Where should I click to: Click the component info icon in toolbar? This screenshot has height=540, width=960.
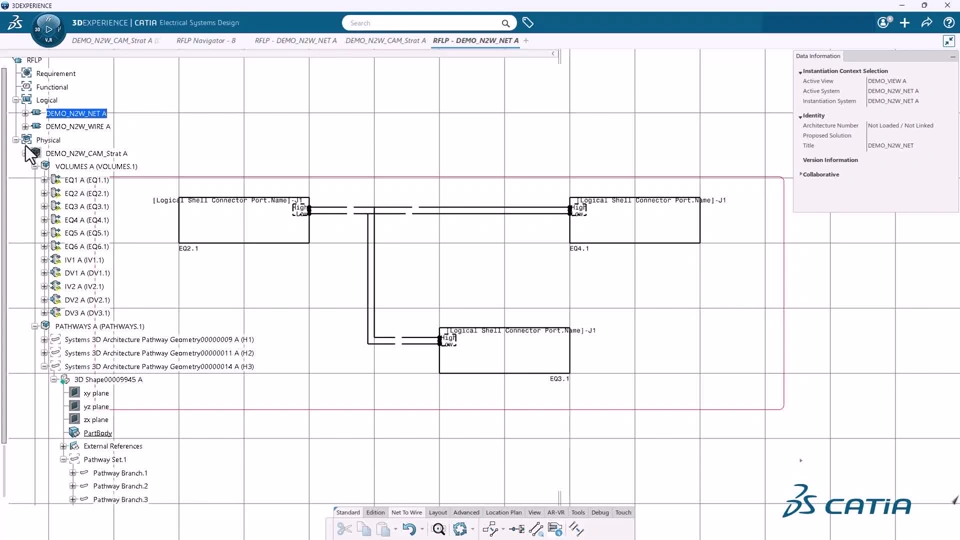555,529
